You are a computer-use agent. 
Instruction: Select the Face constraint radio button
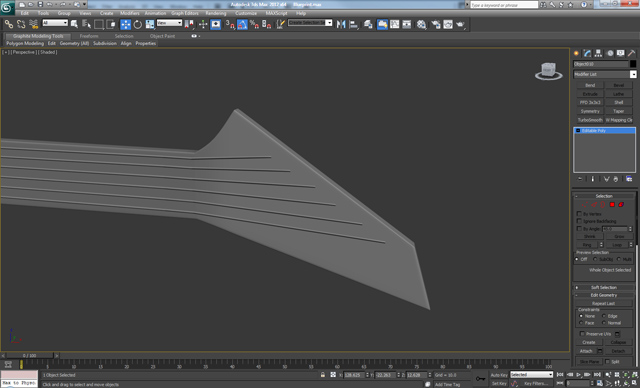581,323
